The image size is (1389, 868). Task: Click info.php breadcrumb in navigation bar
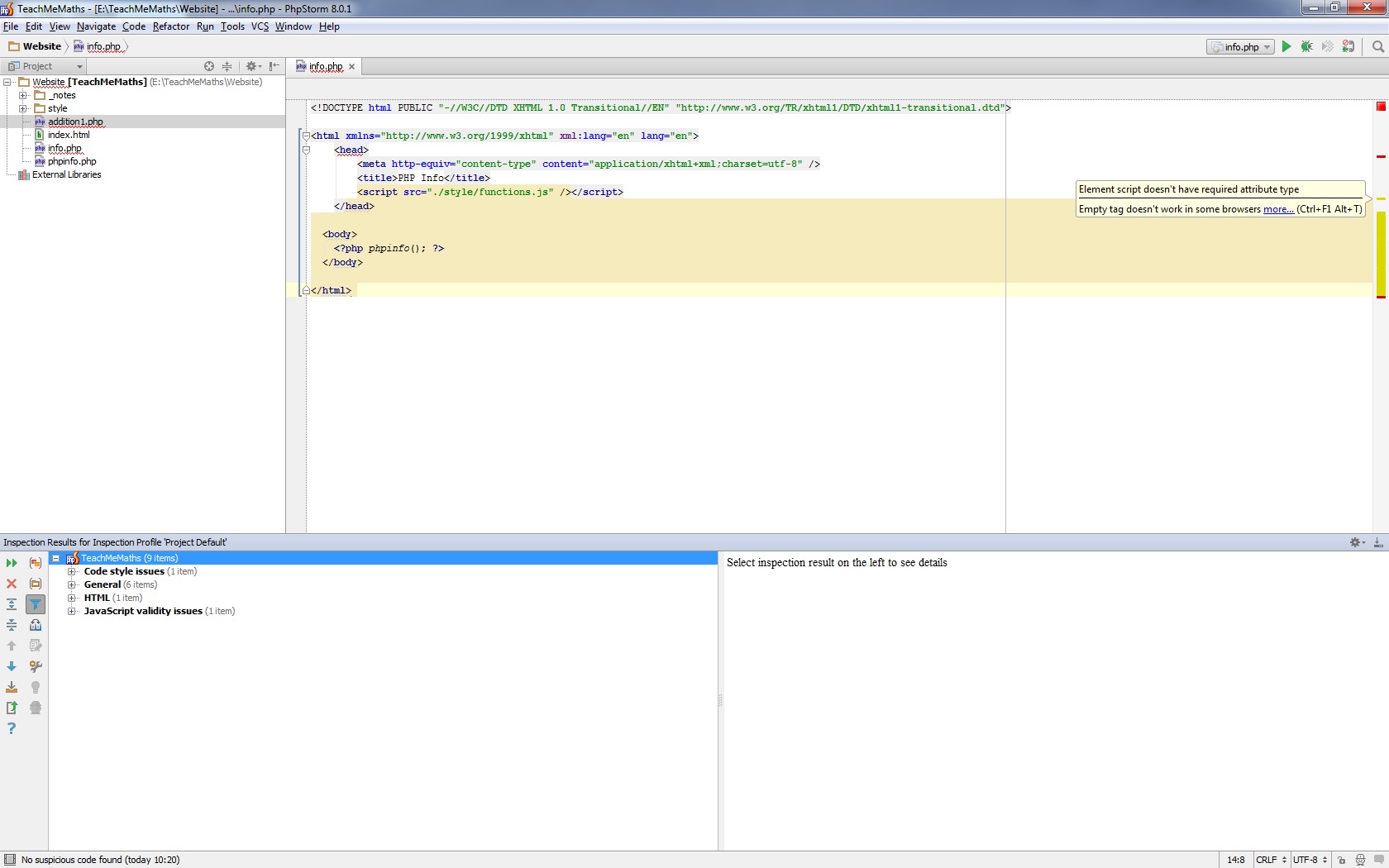(98, 46)
